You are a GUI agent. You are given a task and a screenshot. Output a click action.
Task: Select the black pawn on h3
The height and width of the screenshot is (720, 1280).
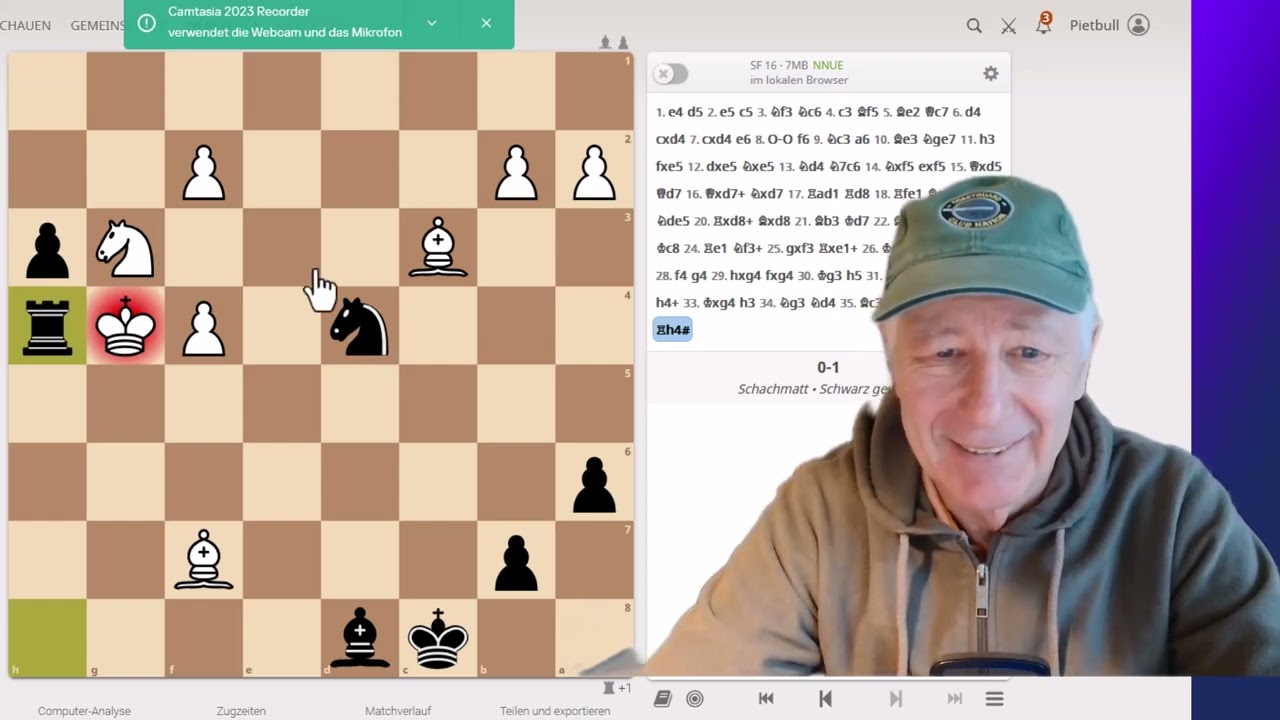(47, 248)
